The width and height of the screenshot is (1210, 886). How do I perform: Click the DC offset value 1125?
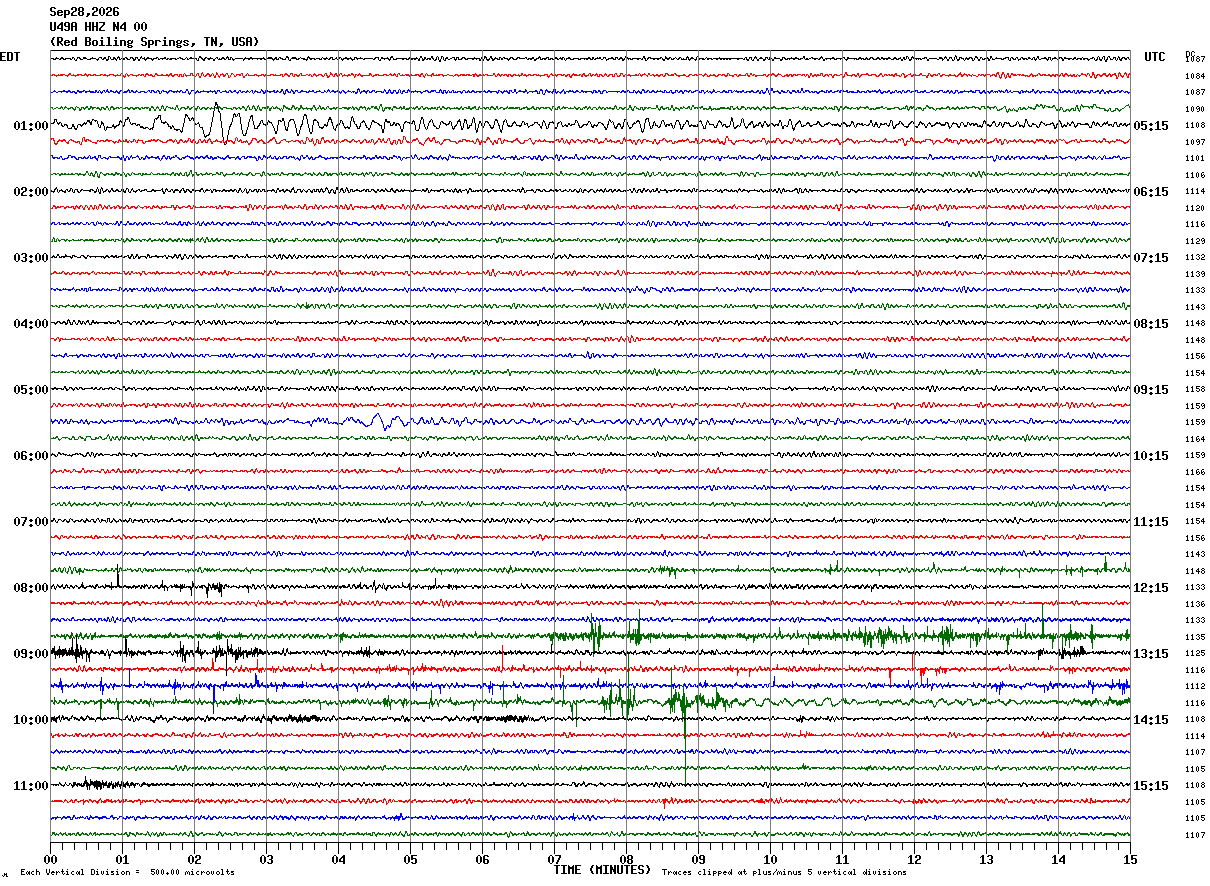click(x=1195, y=654)
